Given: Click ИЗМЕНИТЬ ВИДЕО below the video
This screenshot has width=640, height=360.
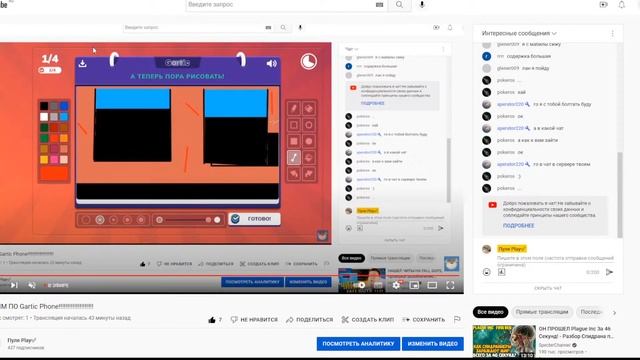Looking at the screenshot, I should (433, 344).
